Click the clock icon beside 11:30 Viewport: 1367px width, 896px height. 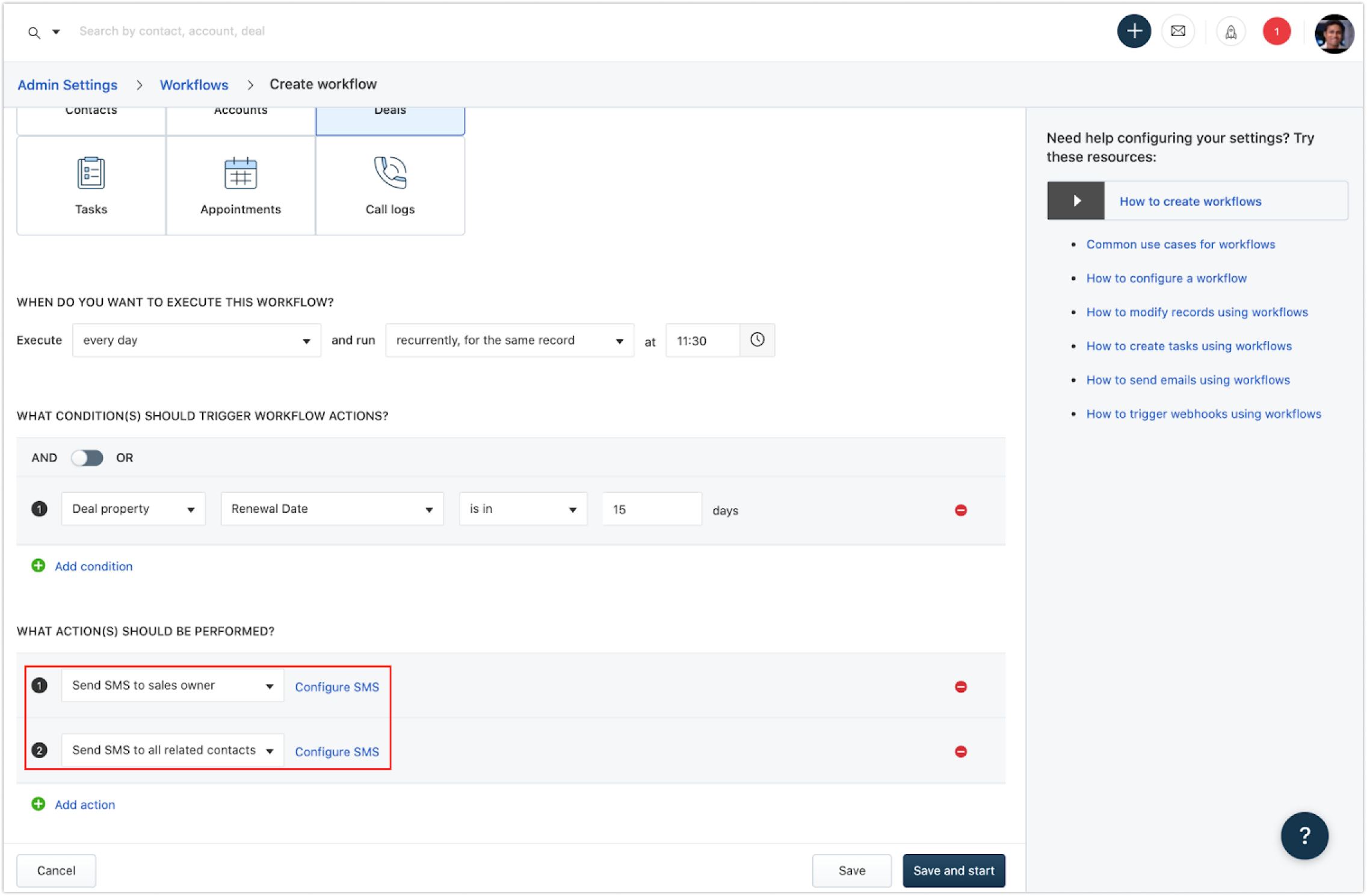click(757, 340)
